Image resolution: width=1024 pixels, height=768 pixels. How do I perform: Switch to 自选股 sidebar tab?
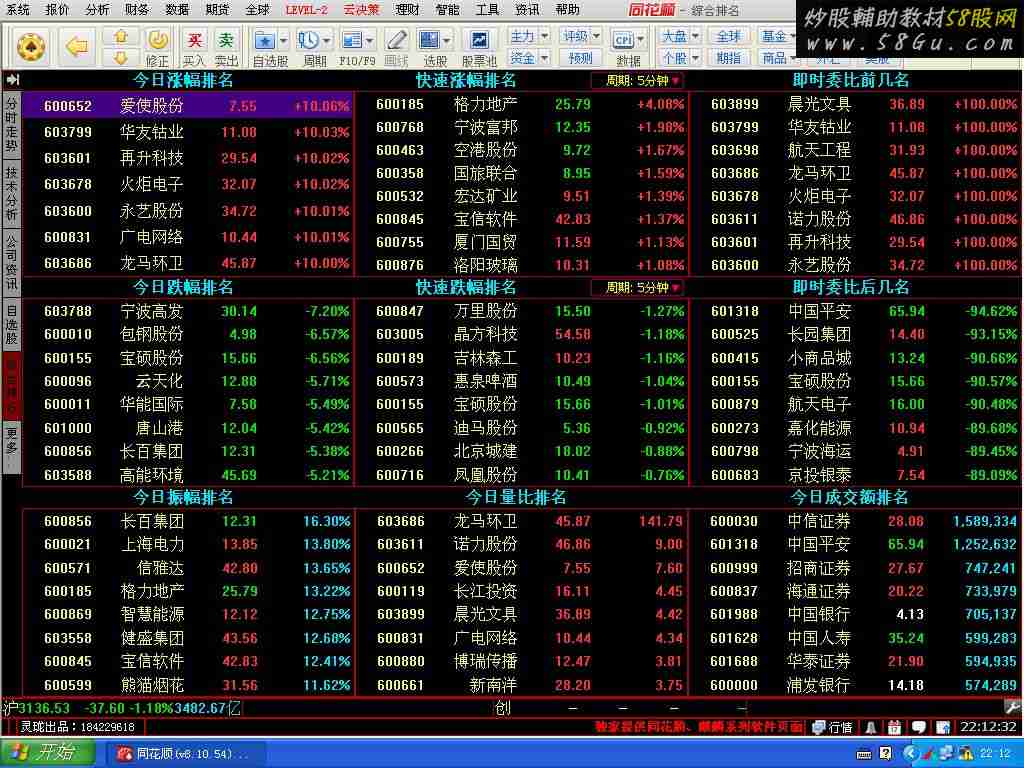click(x=11, y=323)
